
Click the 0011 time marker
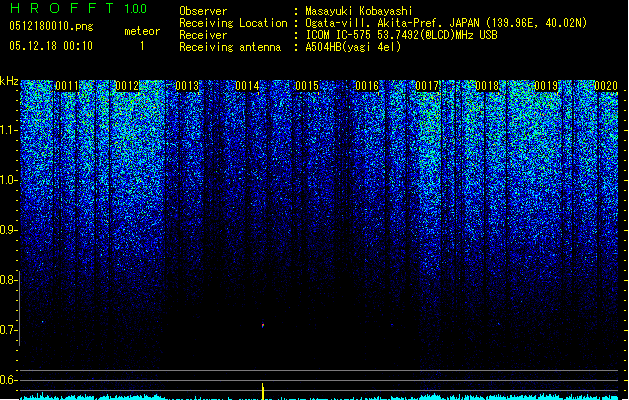coord(67,86)
